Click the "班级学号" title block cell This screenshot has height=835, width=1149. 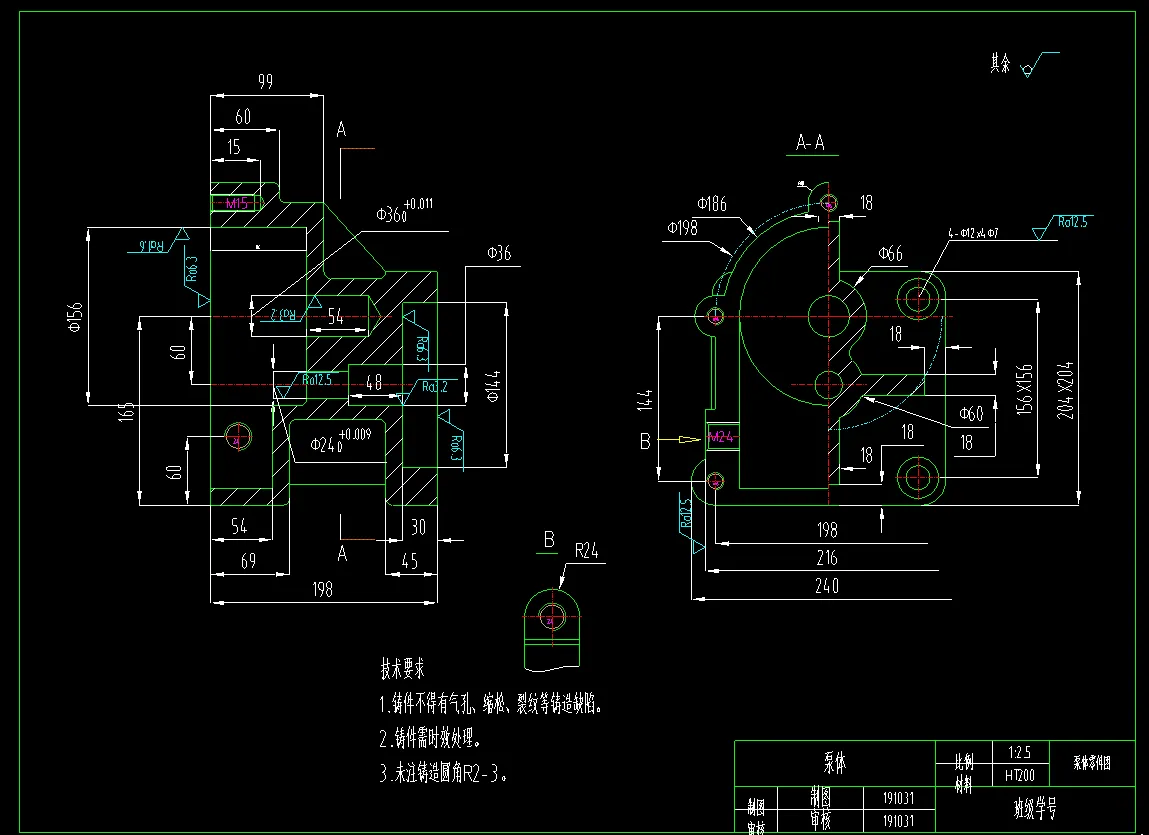(1035, 809)
